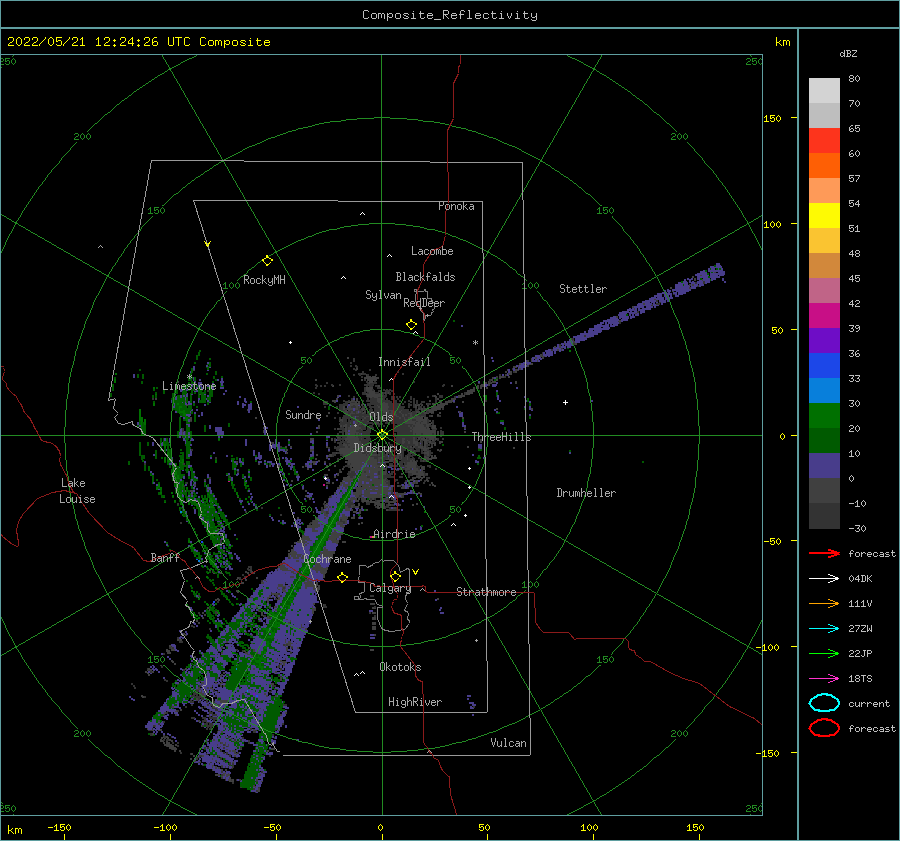Click the Blackfalds label
900x841 pixels.
coord(425,277)
